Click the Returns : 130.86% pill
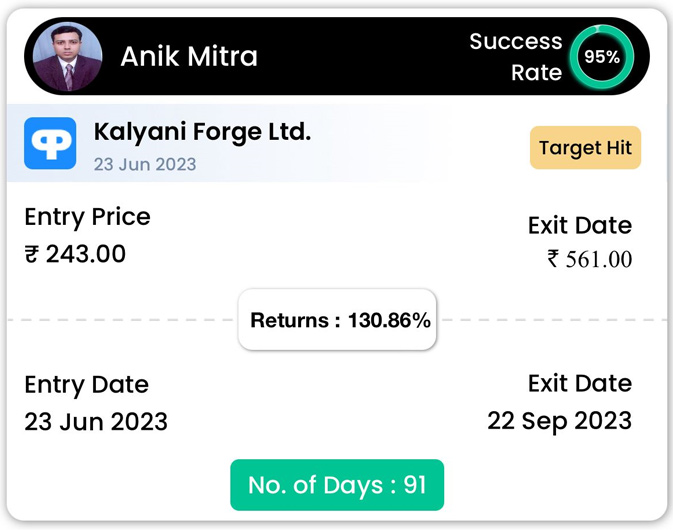Viewport: 673px width, 530px height. tap(337, 320)
